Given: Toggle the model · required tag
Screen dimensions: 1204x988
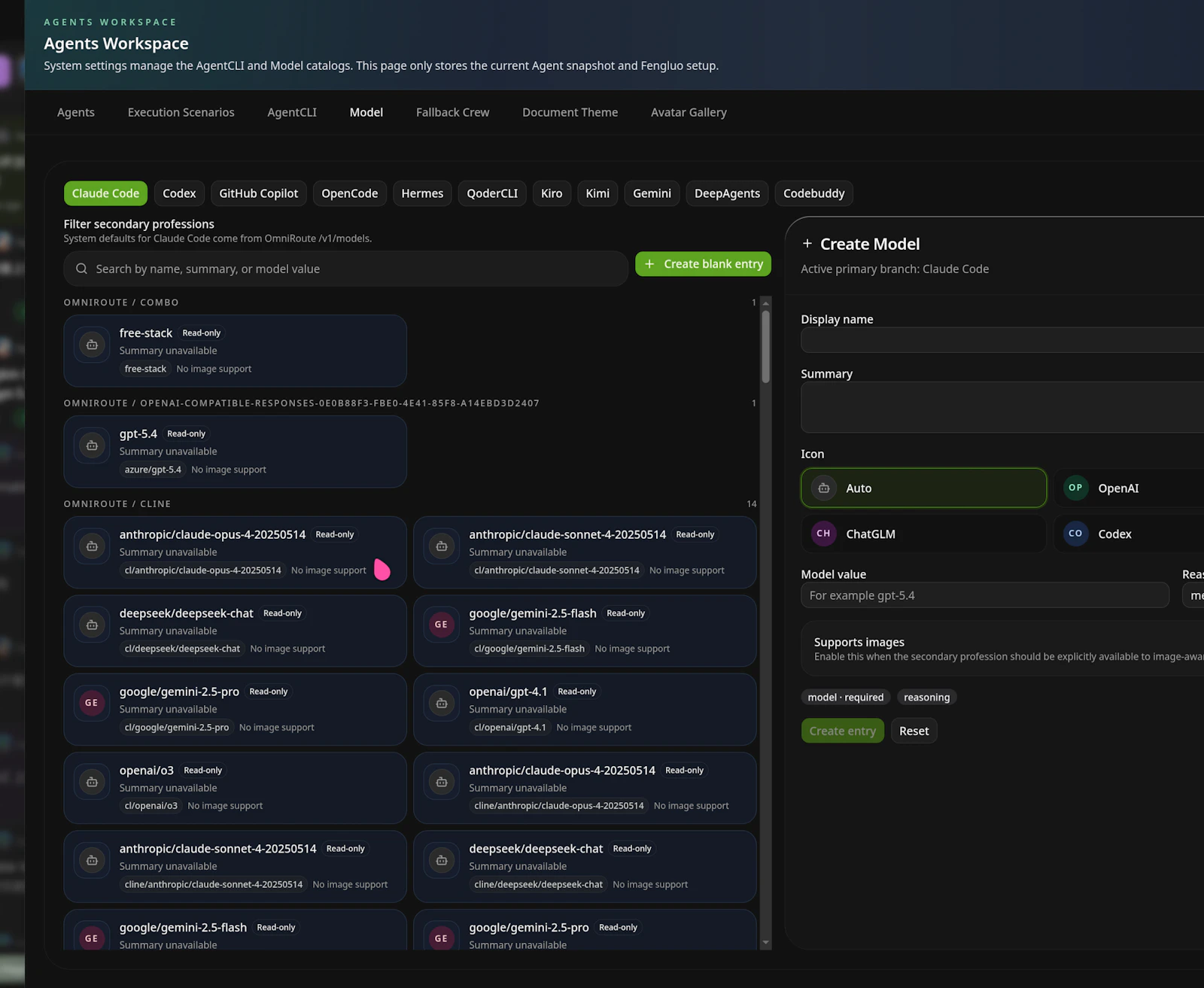Looking at the screenshot, I should (x=845, y=697).
